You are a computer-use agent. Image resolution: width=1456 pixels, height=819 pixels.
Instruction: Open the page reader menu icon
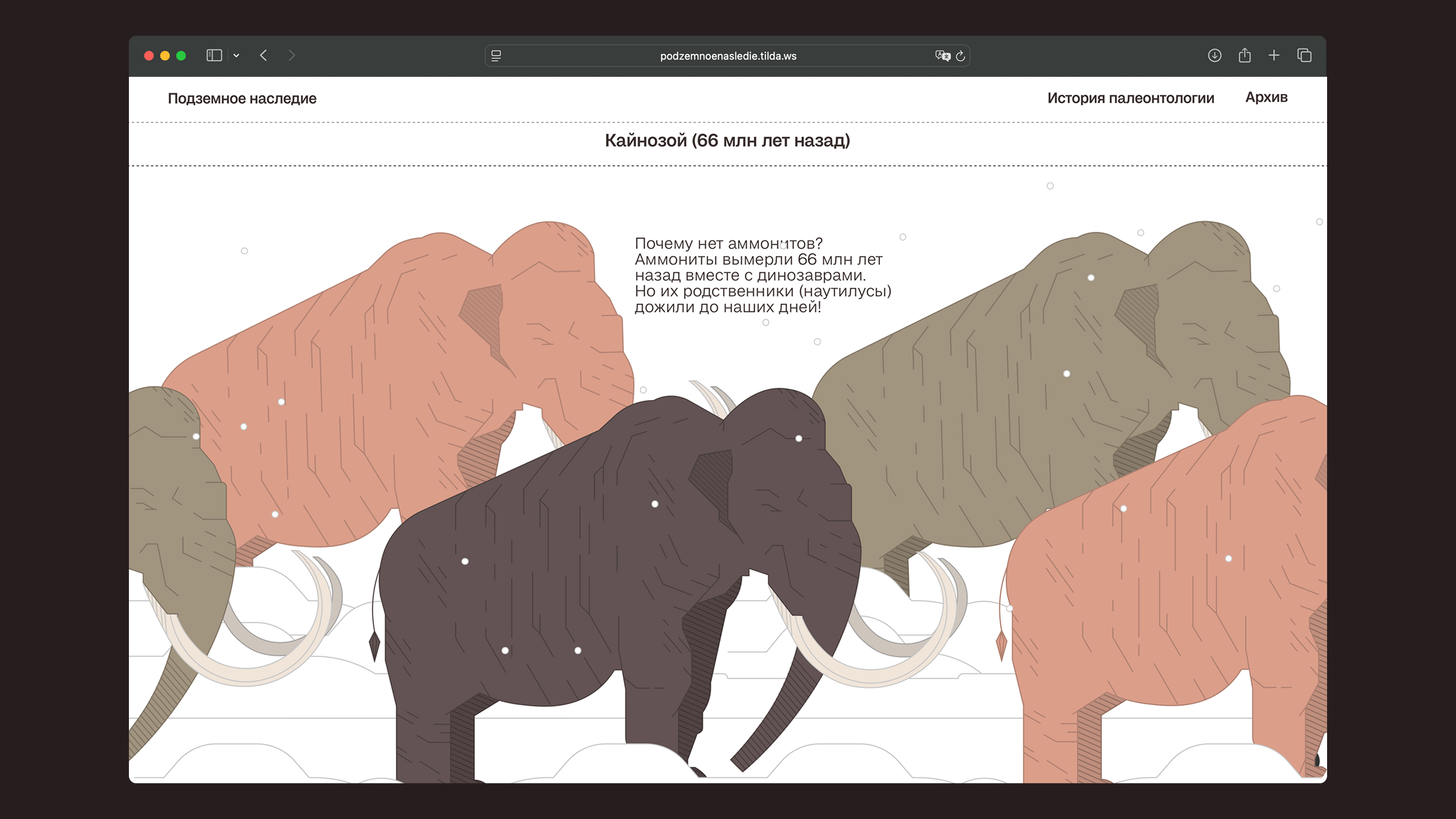[x=496, y=56]
